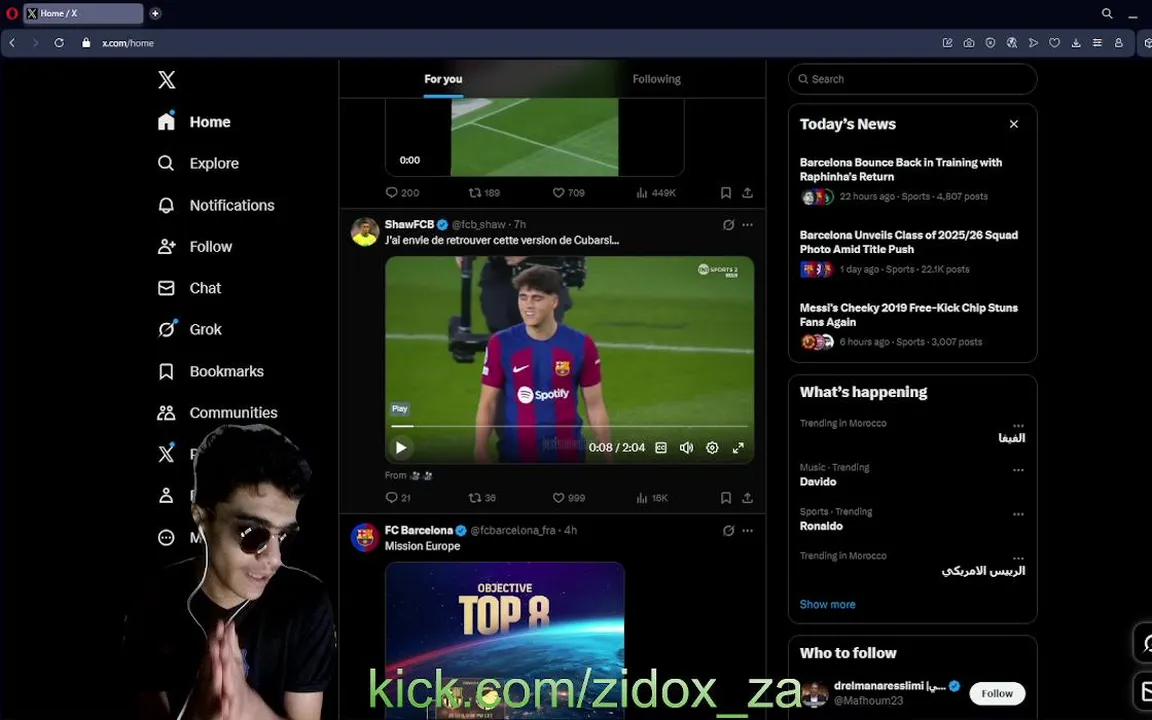Open Messi's Cheeky 2019 Free-Kick news
The image size is (1152, 720).
[x=912, y=324]
